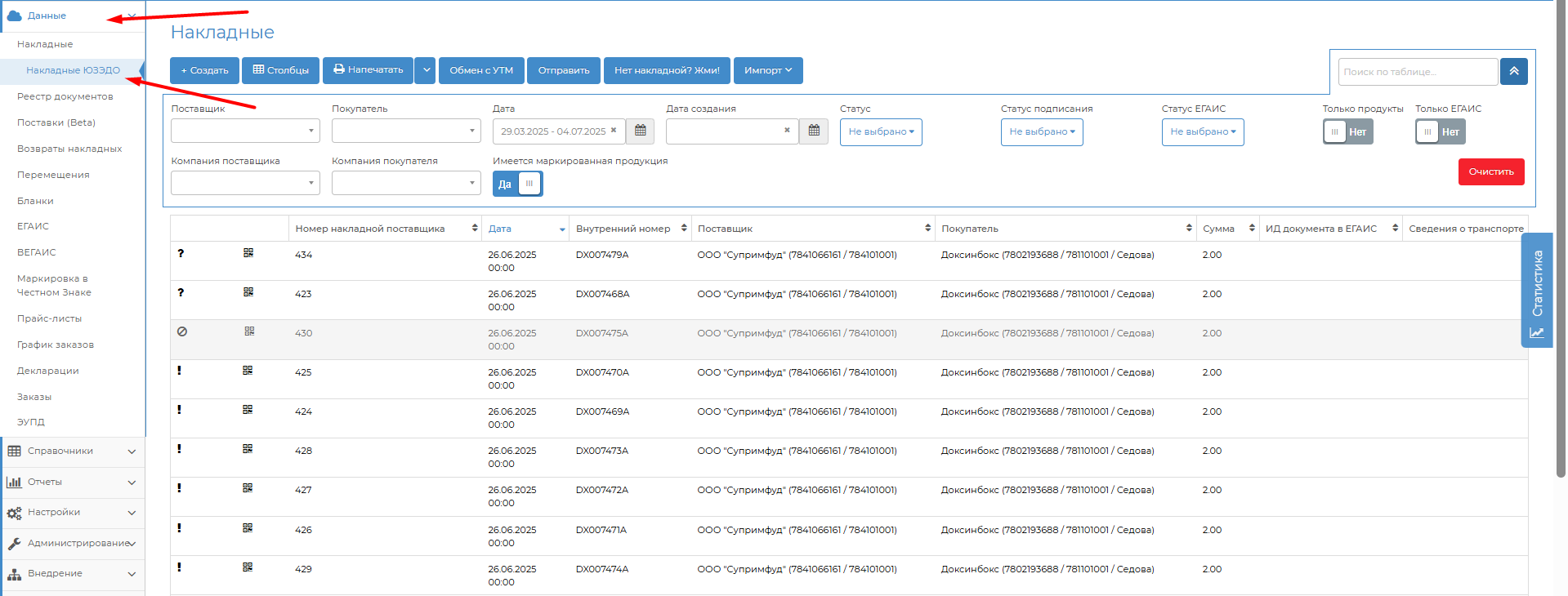
Task: Click the QR code icon in row 434
Action: (248, 253)
